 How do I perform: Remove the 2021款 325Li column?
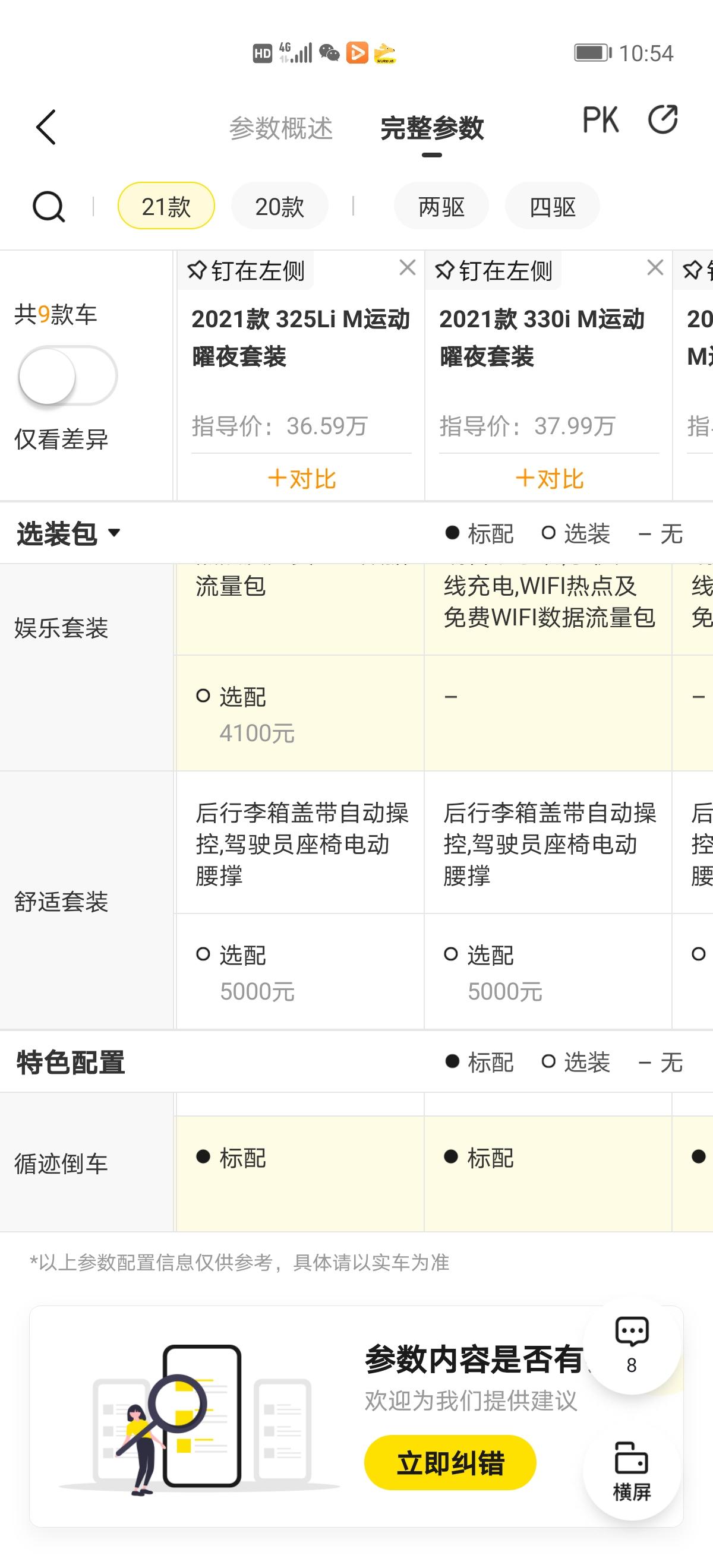coord(408,267)
